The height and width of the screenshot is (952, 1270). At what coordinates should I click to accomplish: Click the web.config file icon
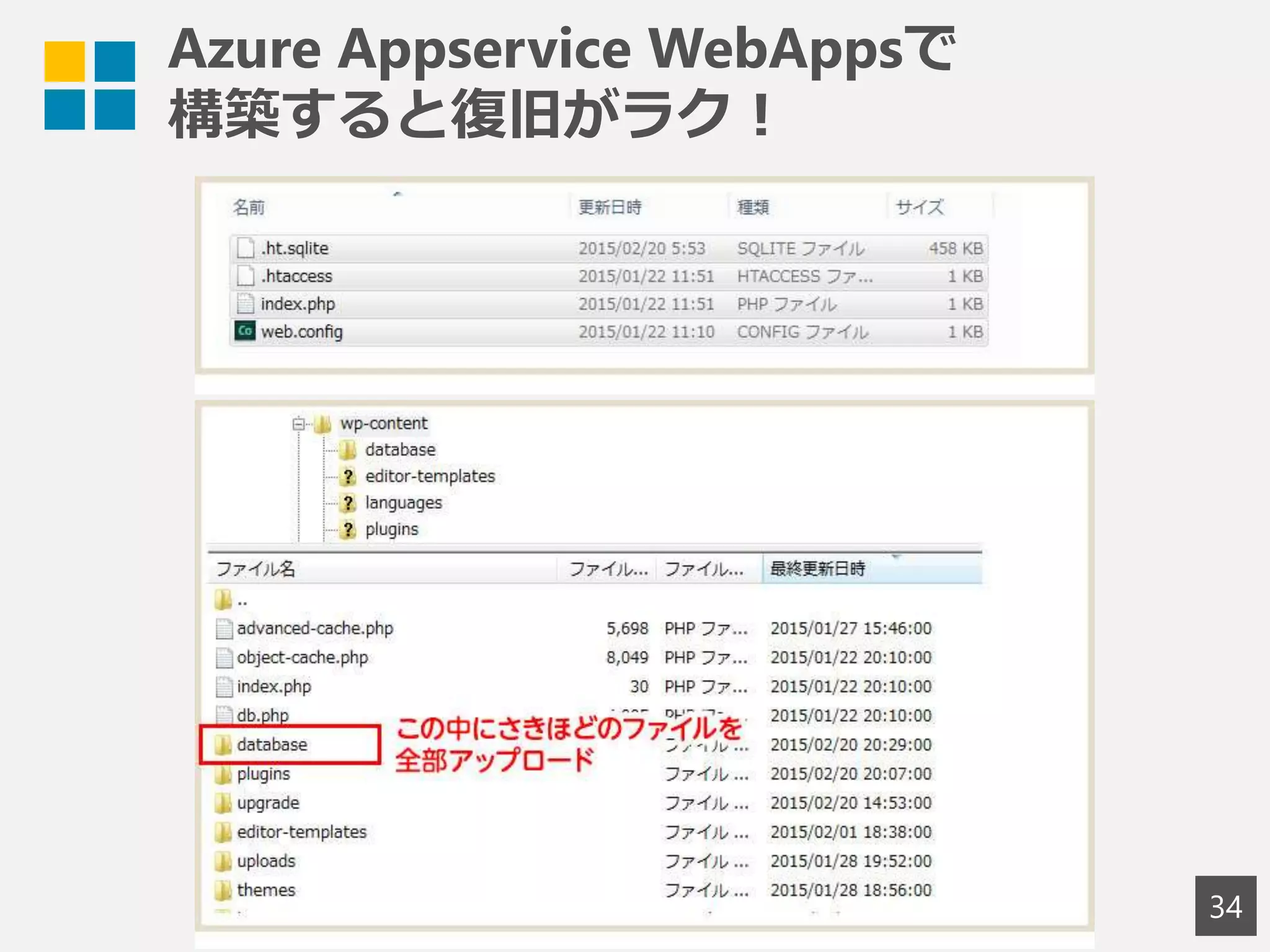click(246, 331)
